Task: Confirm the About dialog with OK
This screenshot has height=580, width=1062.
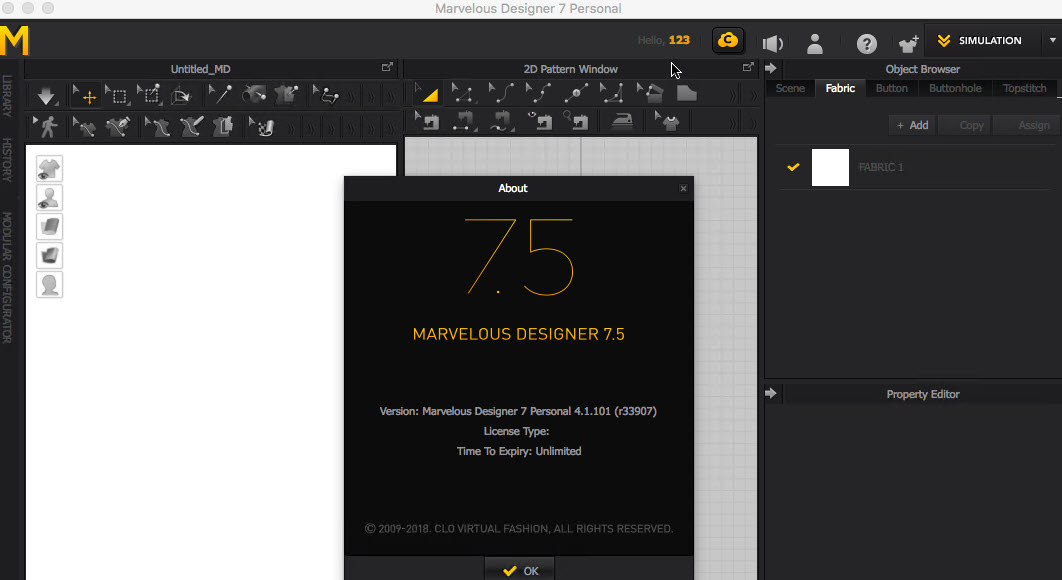Action: click(520, 571)
